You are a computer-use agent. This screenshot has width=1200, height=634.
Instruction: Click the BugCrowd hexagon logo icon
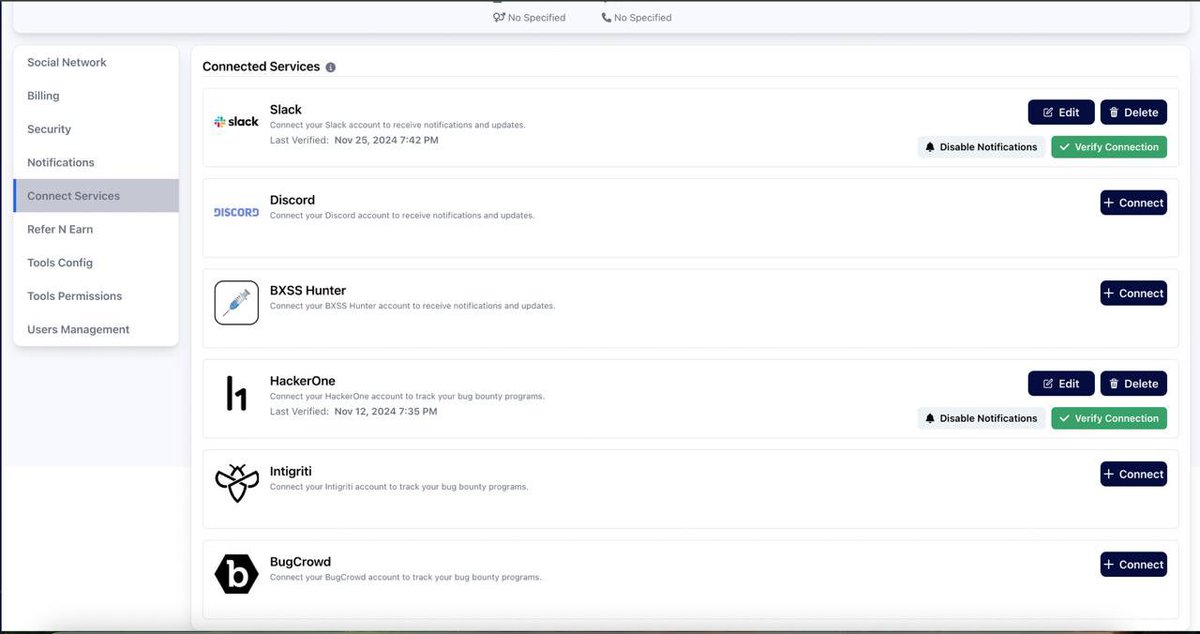click(x=236, y=574)
